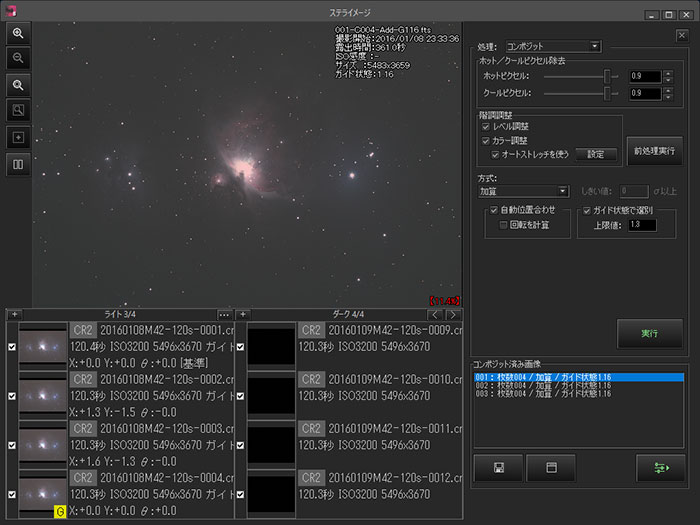Click the split compare view icon
This screenshot has height=525, width=700.
[18, 163]
